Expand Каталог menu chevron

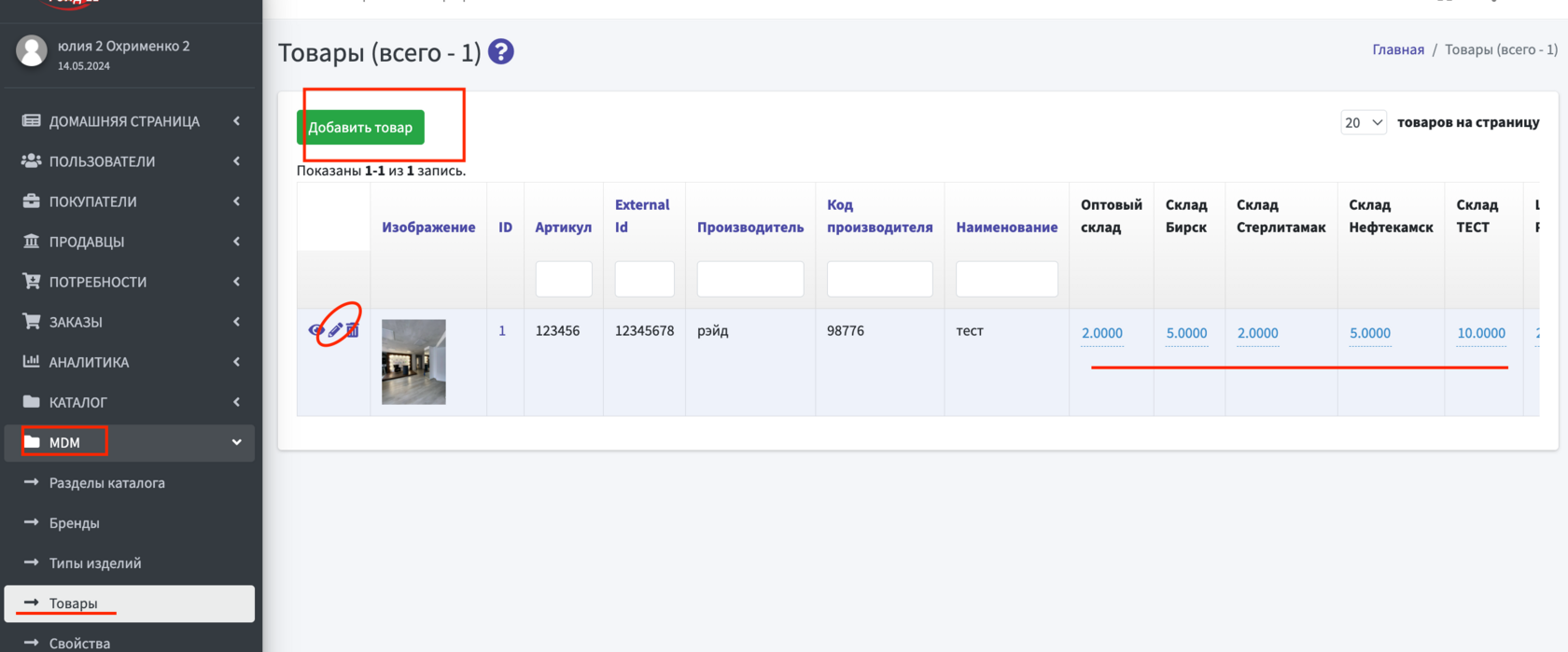point(236,402)
